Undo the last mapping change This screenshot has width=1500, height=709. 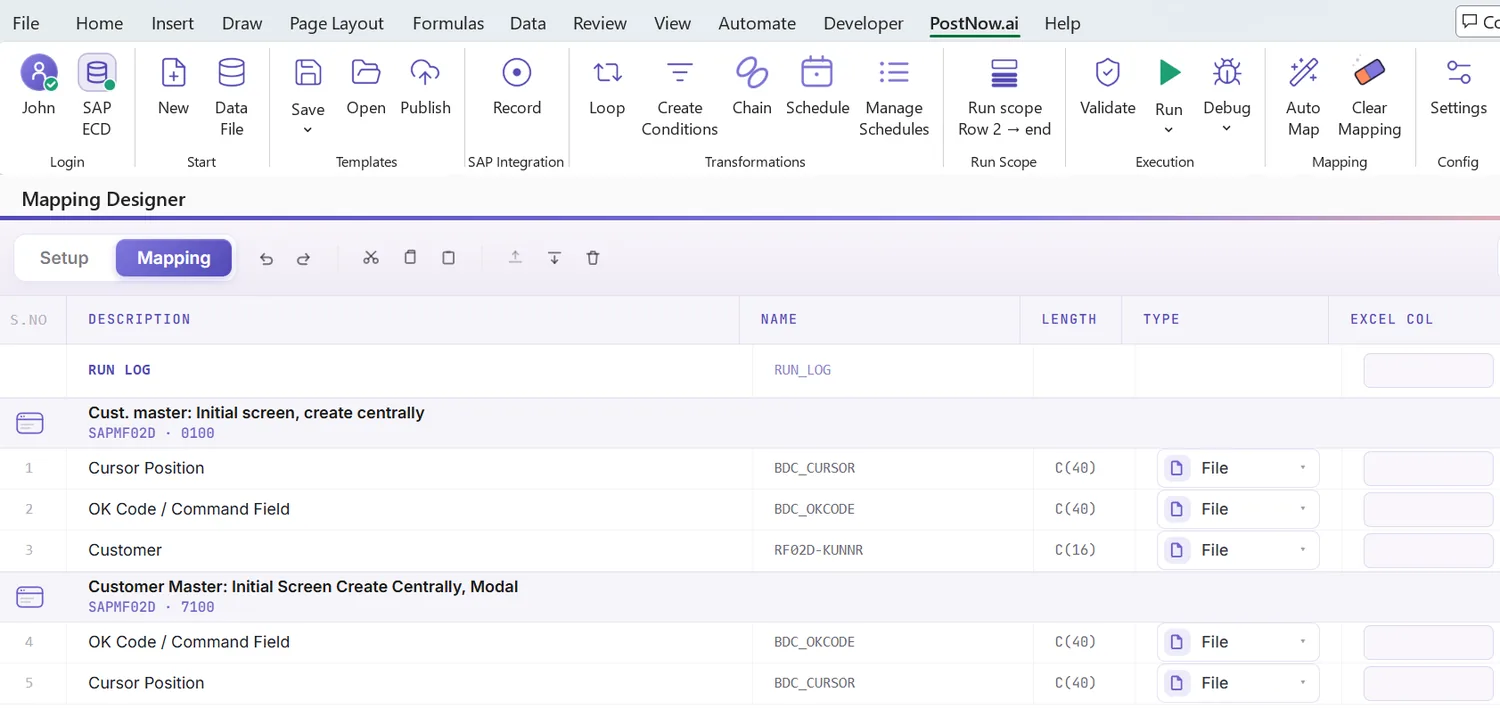(x=266, y=259)
